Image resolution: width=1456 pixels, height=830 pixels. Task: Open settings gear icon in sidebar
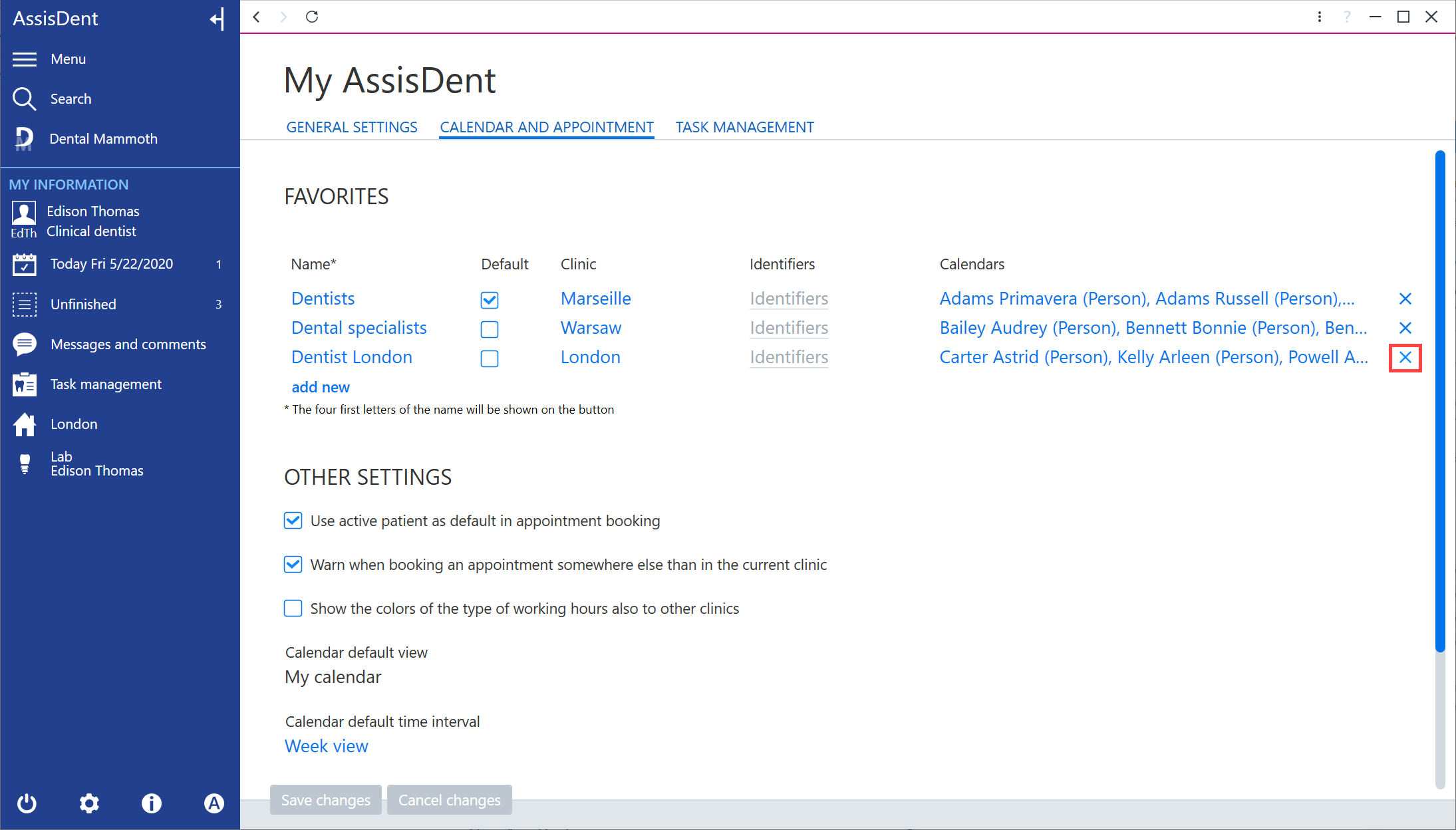(x=89, y=803)
